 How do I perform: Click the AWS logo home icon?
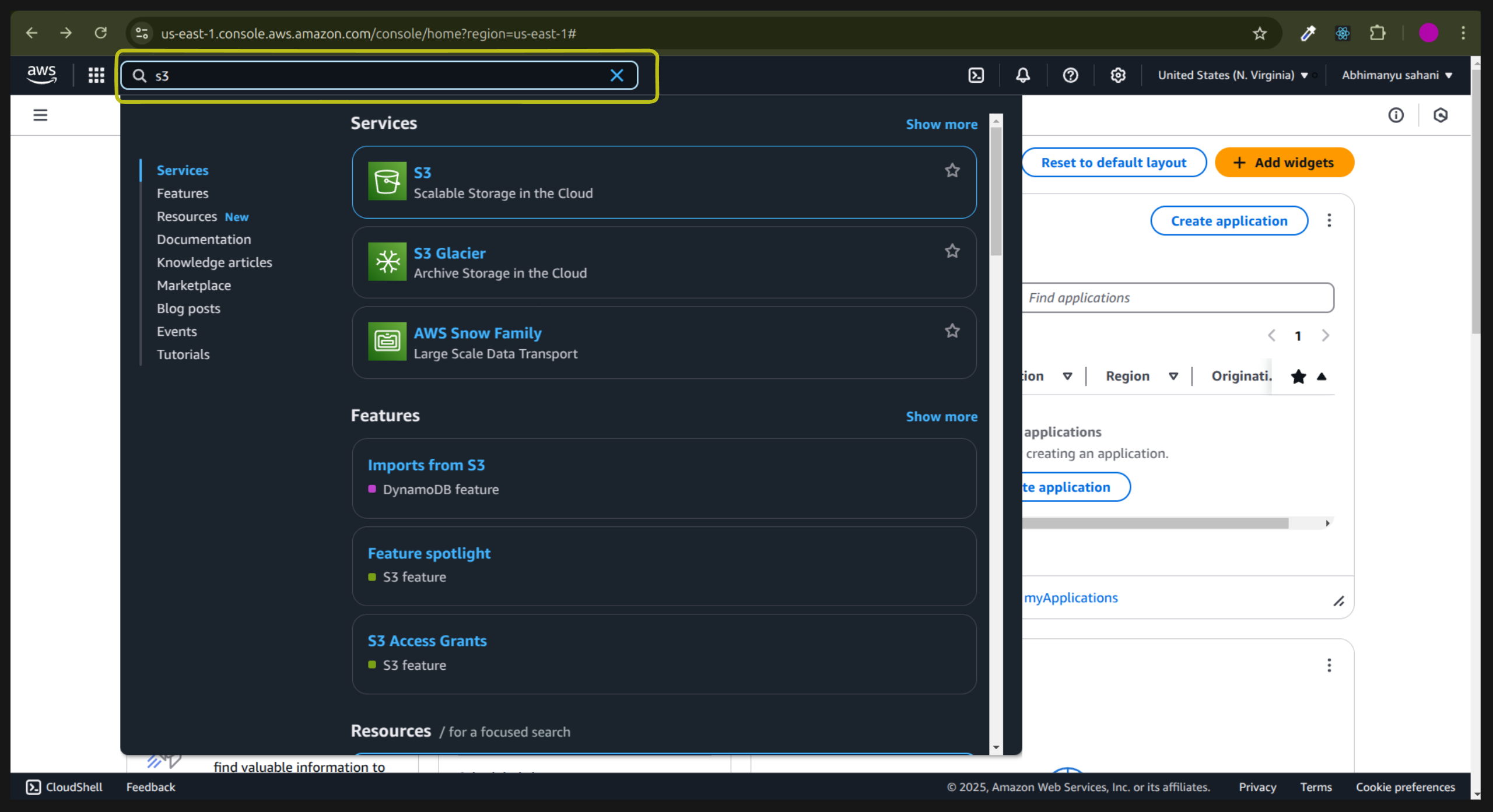pyautogui.click(x=41, y=75)
